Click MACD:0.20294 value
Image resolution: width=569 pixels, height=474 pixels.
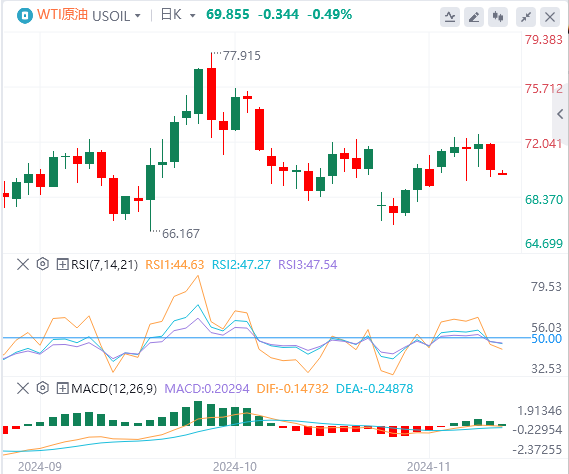click(x=207, y=389)
